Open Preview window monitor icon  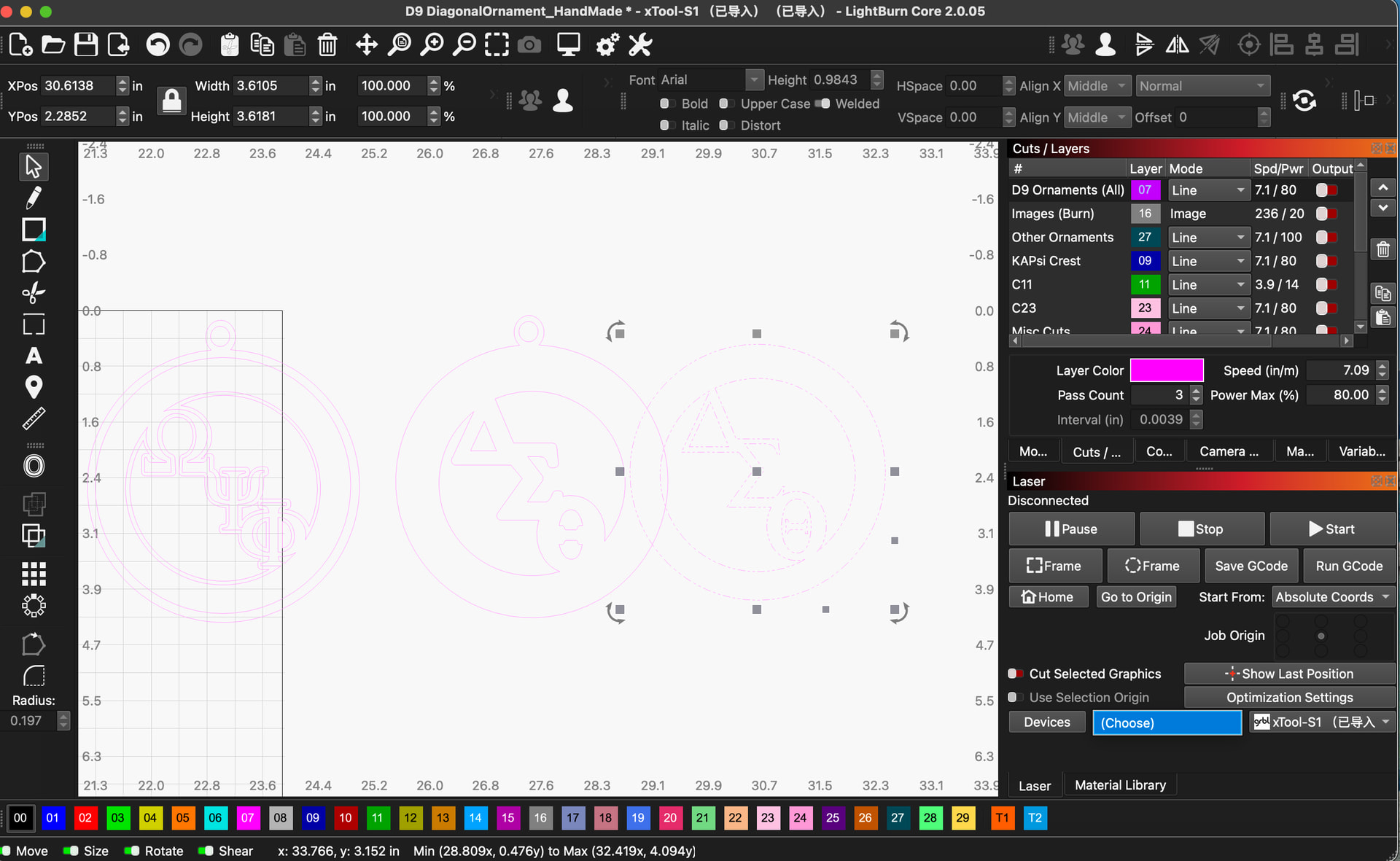(x=568, y=45)
